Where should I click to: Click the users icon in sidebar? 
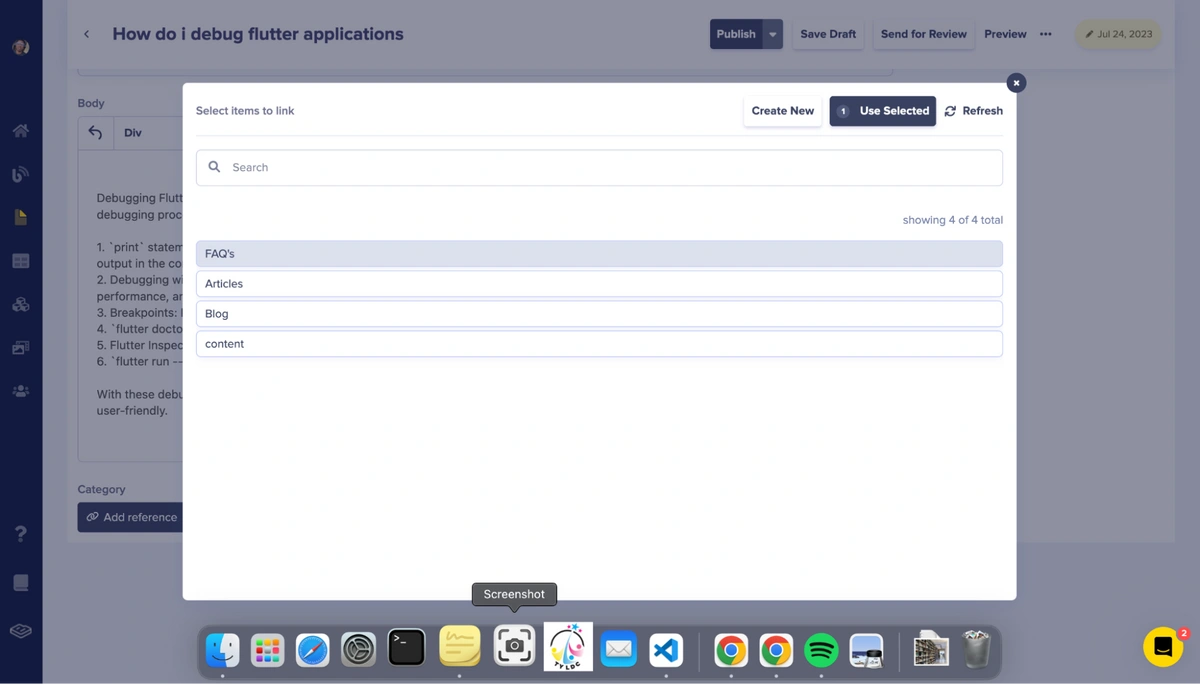pyautogui.click(x=20, y=391)
